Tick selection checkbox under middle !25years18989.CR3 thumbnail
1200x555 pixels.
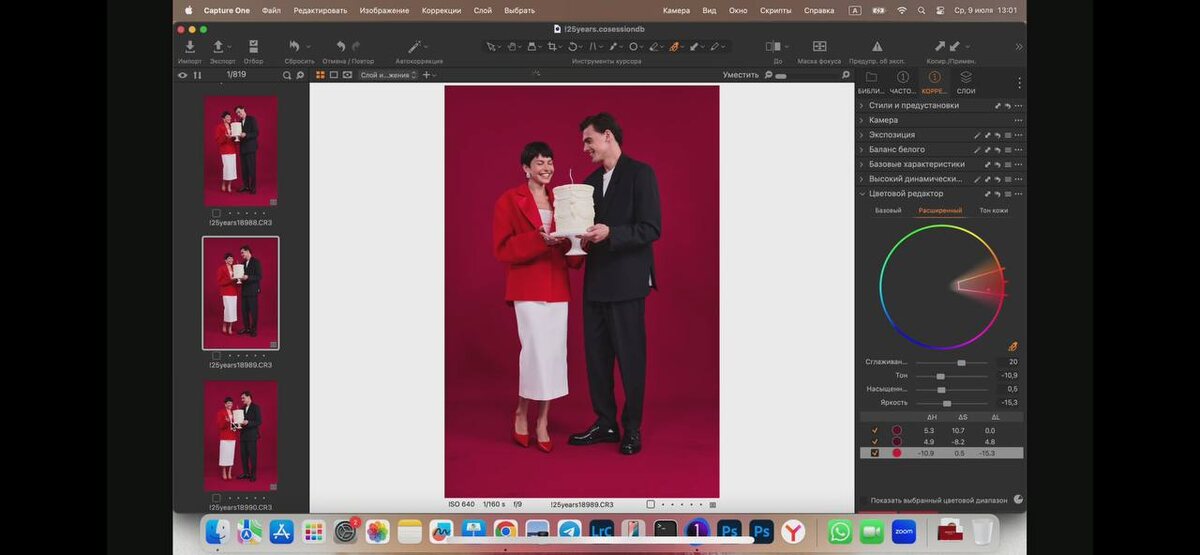click(x=216, y=355)
